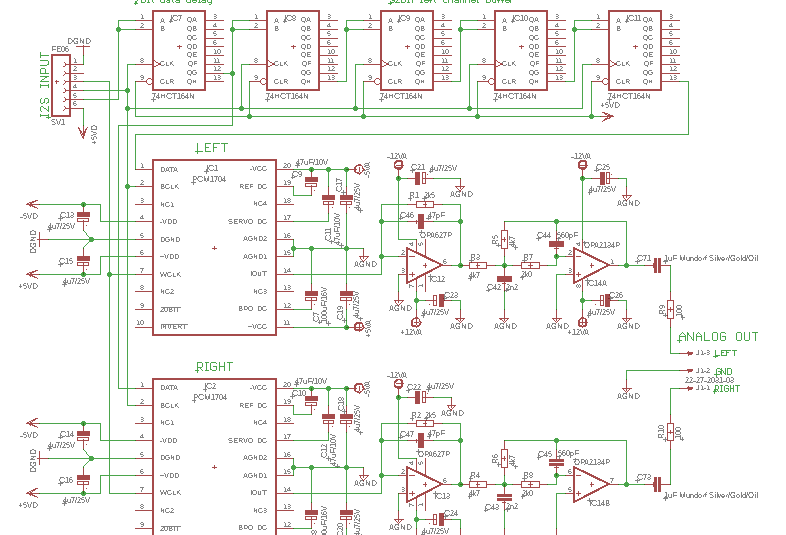
Task: Click the DGND label above SV1 connector
Action: pyautogui.click(x=79, y=41)
